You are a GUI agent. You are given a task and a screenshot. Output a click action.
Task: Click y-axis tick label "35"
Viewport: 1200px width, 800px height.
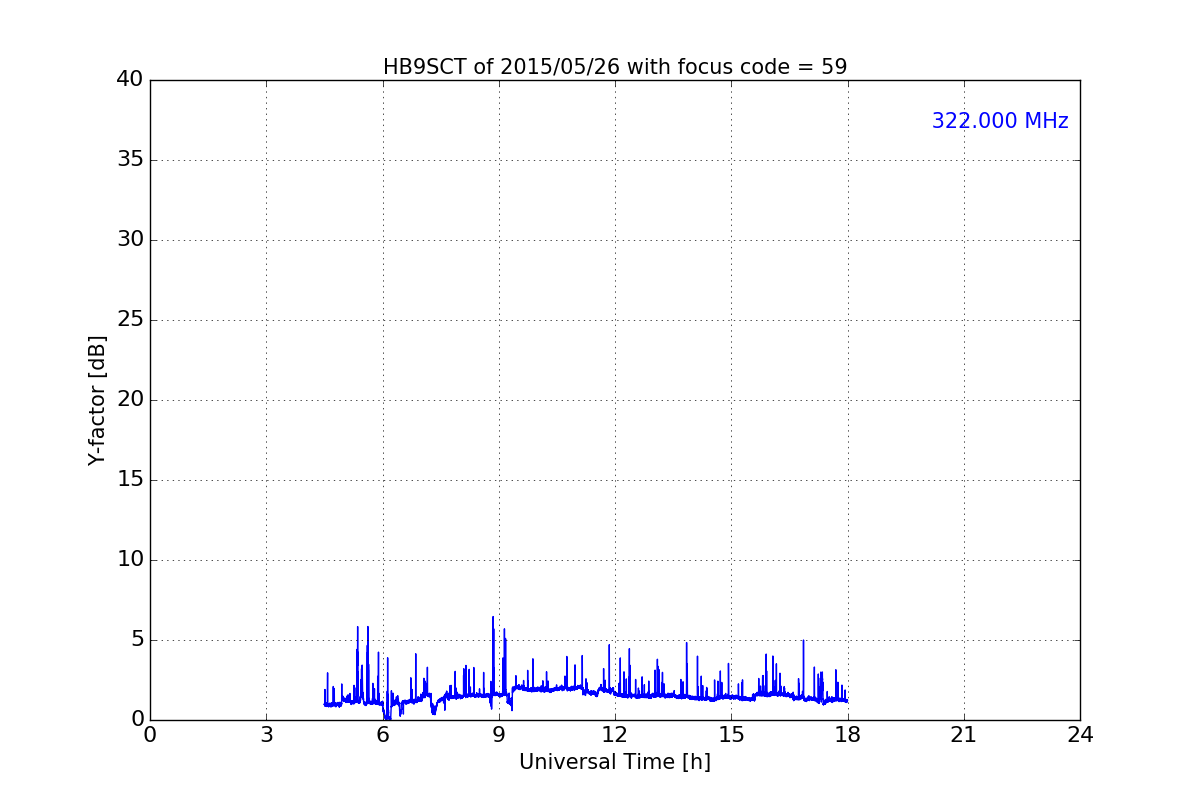click(x=130, y=160)
